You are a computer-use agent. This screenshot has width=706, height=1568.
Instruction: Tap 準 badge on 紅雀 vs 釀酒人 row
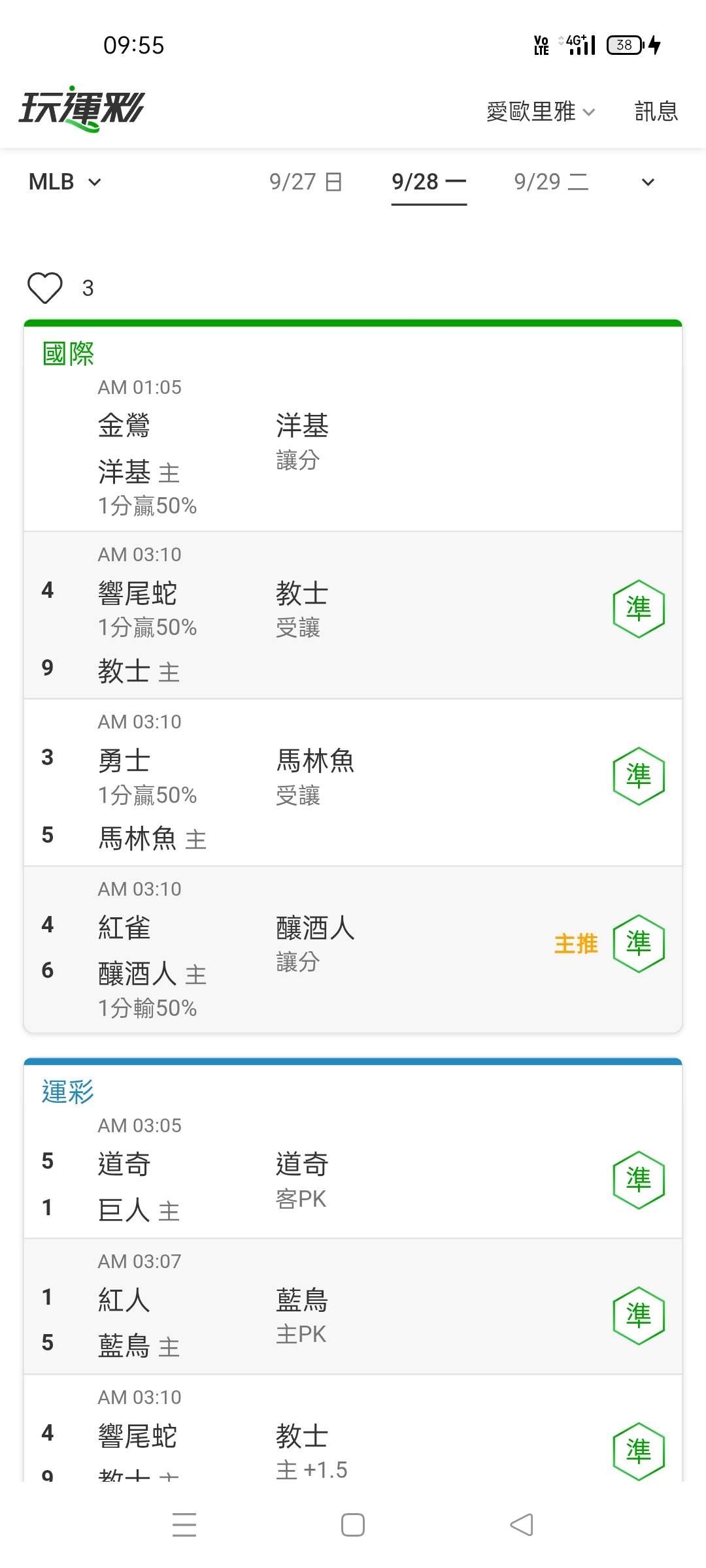point(639,943)
